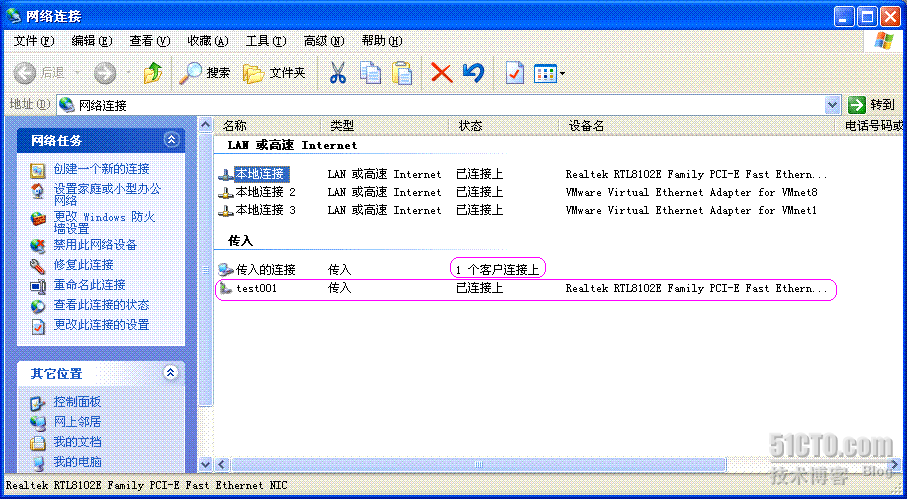Click 更改此连接的设置 link
The image size is (907, 499).
(101, 325)
